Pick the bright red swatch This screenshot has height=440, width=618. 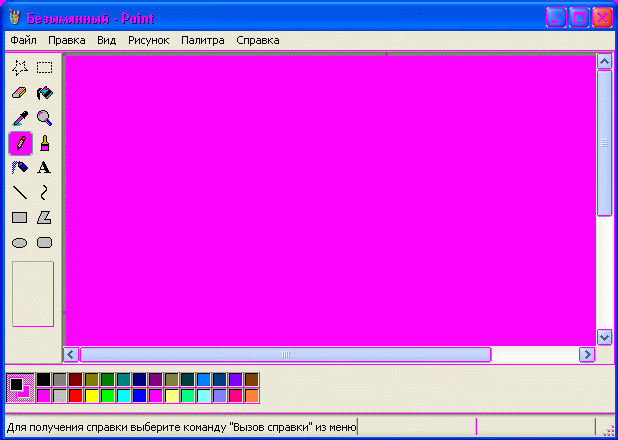pyautogui.click(x=76, y=395)
